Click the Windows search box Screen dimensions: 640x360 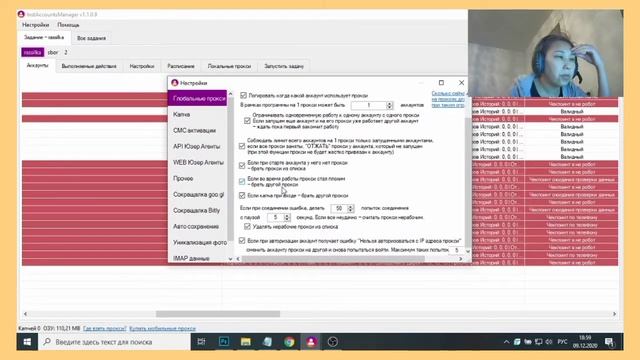coord(114,342)
